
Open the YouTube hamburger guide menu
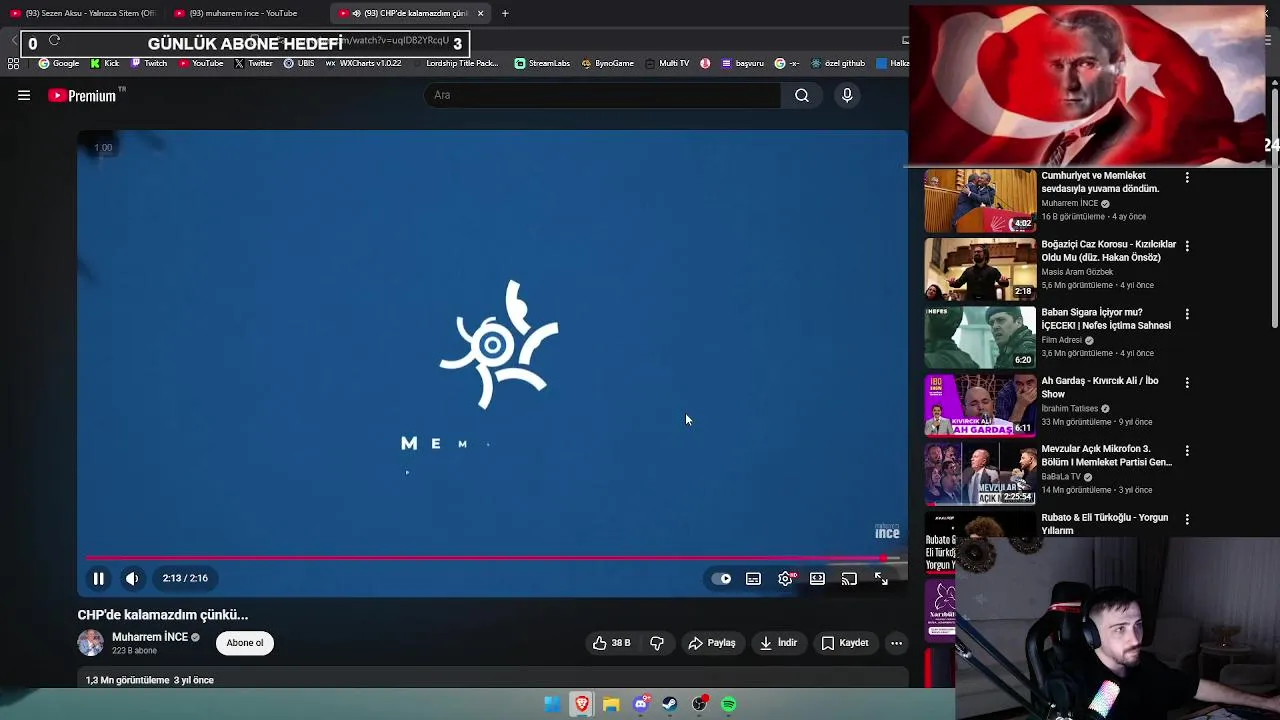[x=24, y=95]
